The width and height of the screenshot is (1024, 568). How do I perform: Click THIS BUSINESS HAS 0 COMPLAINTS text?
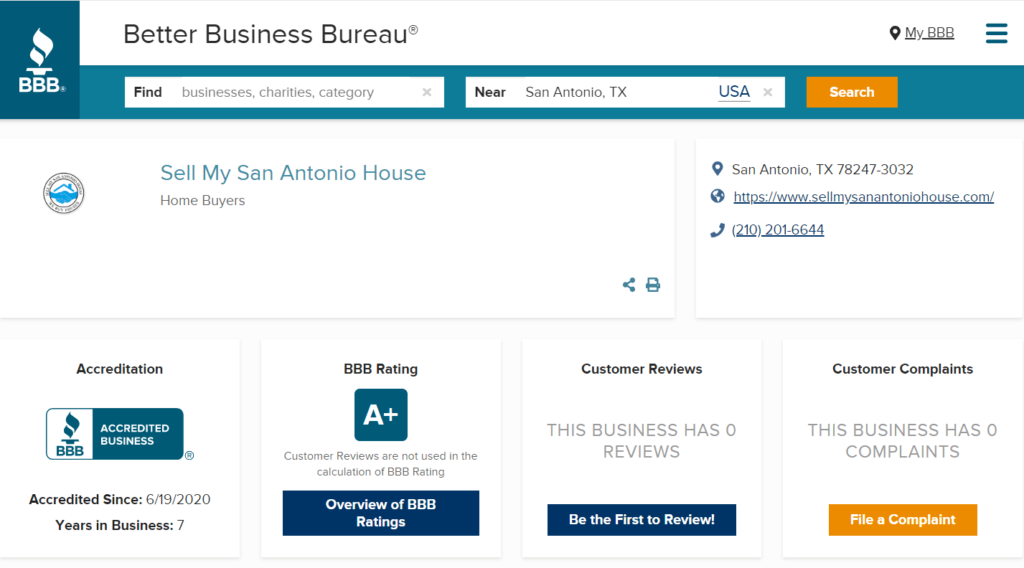click(903, 441)
